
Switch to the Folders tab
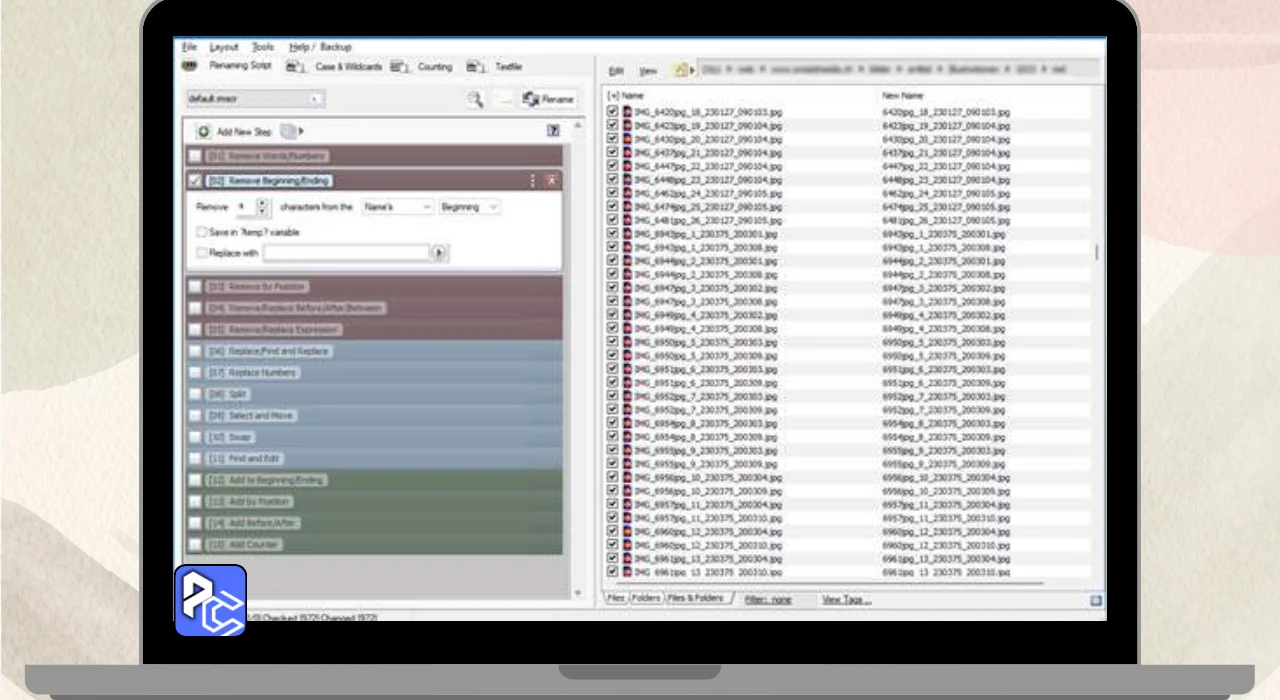coord(645,598)
